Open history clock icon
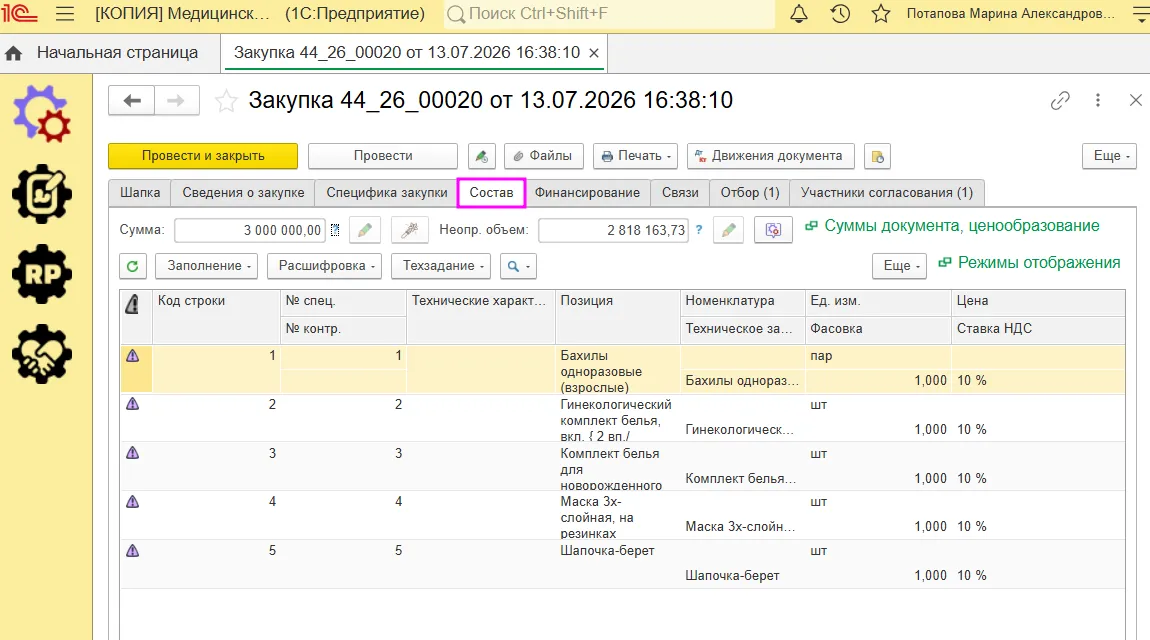This screenshot has width=1150, height=640. (x=840, y=13)
